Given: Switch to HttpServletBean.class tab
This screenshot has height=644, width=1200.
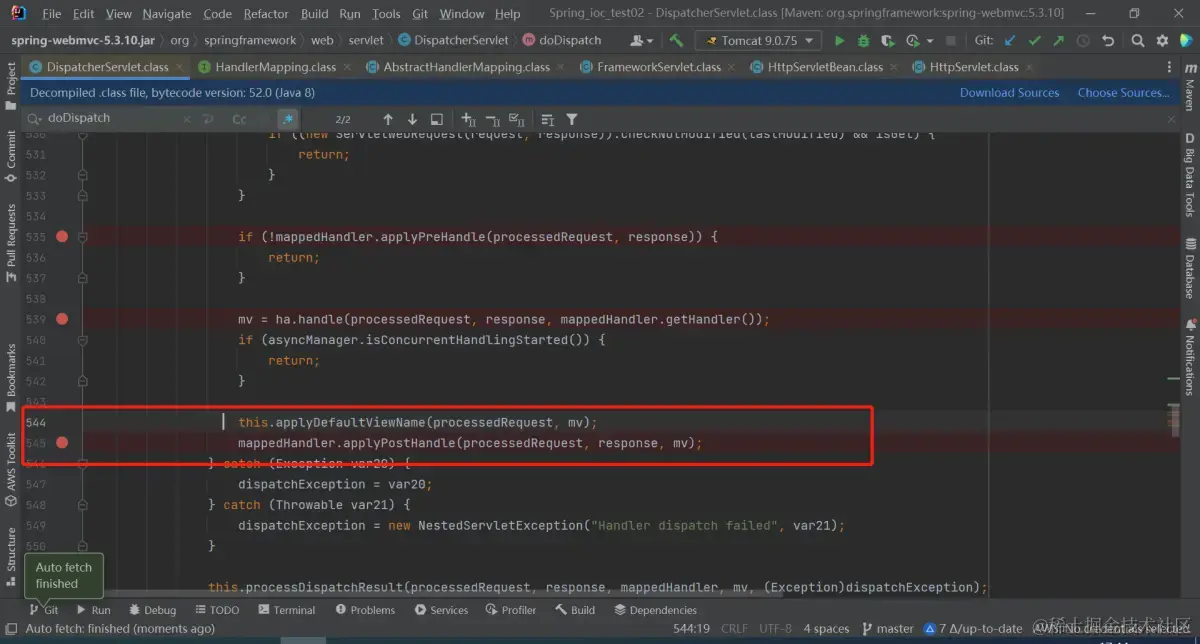Looking at the screenshot, I should (x=825, y=67).
